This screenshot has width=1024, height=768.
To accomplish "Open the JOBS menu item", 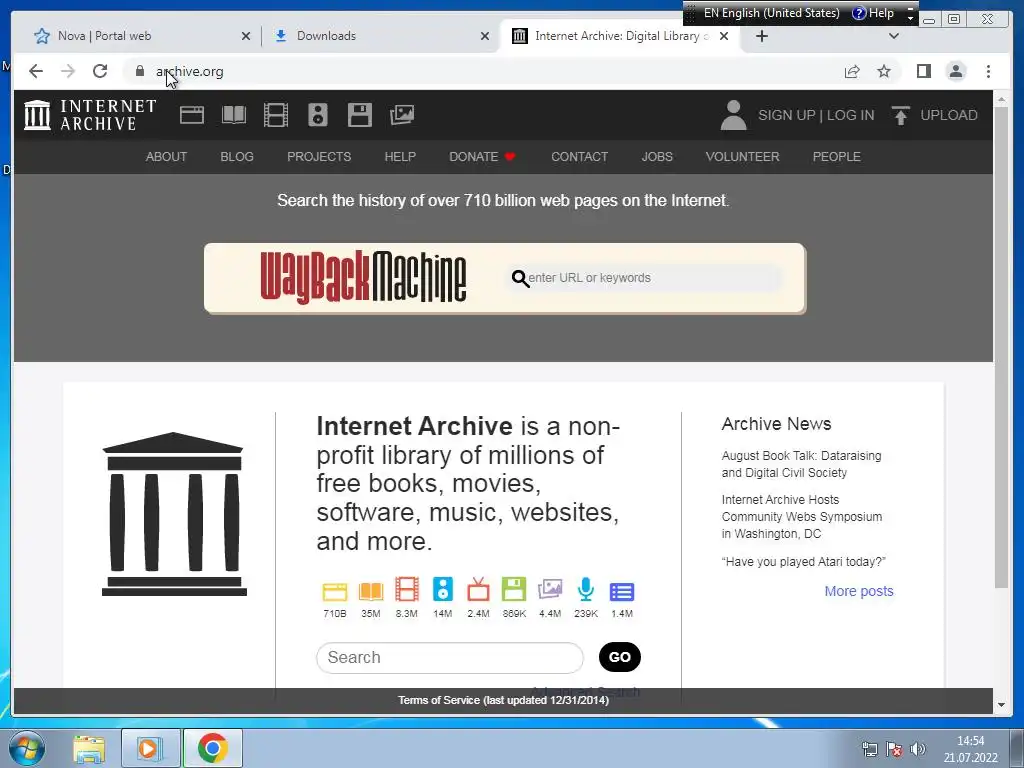I will (x=657, y=157).
